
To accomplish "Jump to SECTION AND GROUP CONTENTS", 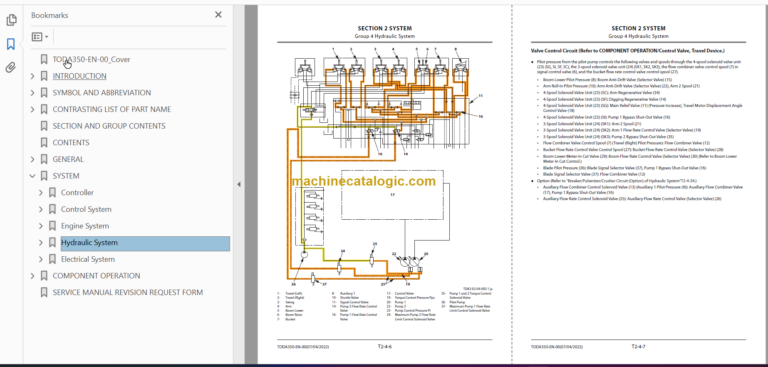I will click(109, 126).
